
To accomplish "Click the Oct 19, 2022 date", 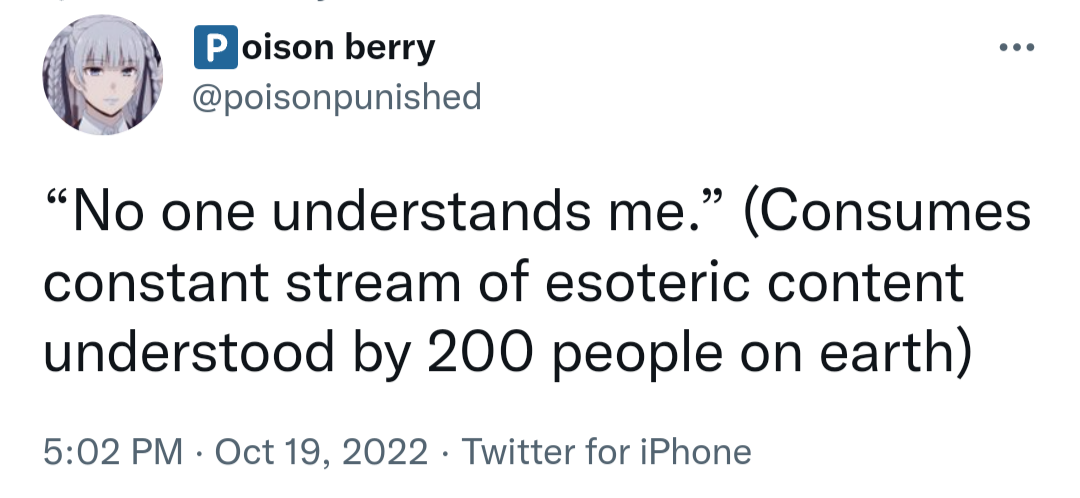I will pos(320,451).
